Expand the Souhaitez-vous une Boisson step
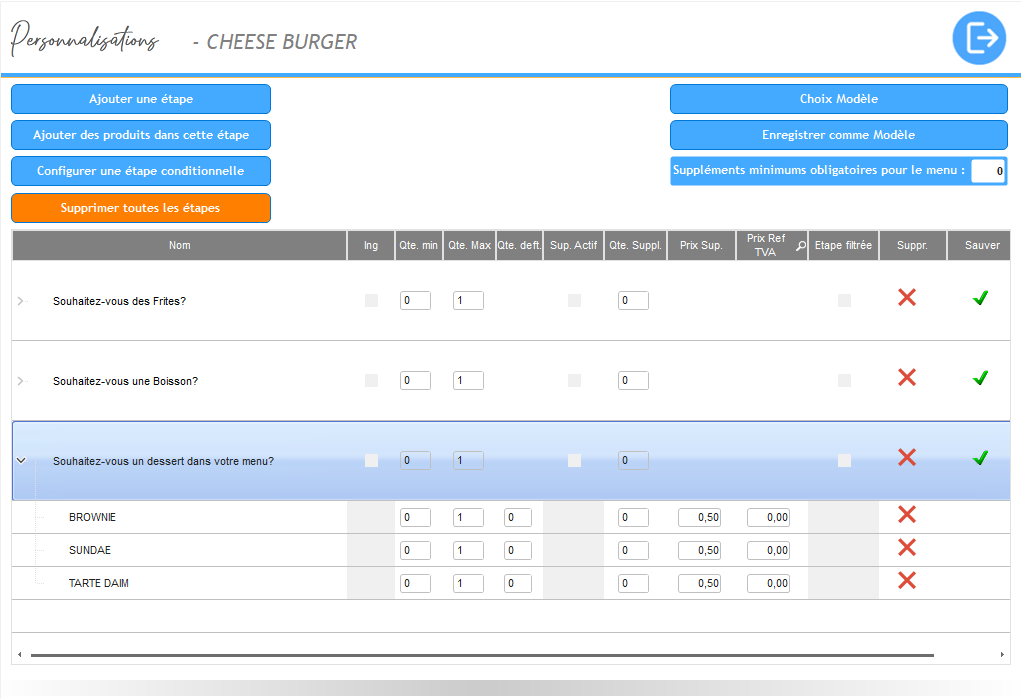Image resolution: width=1021 pixels, height=699 pixels. (x=21, y=380)
